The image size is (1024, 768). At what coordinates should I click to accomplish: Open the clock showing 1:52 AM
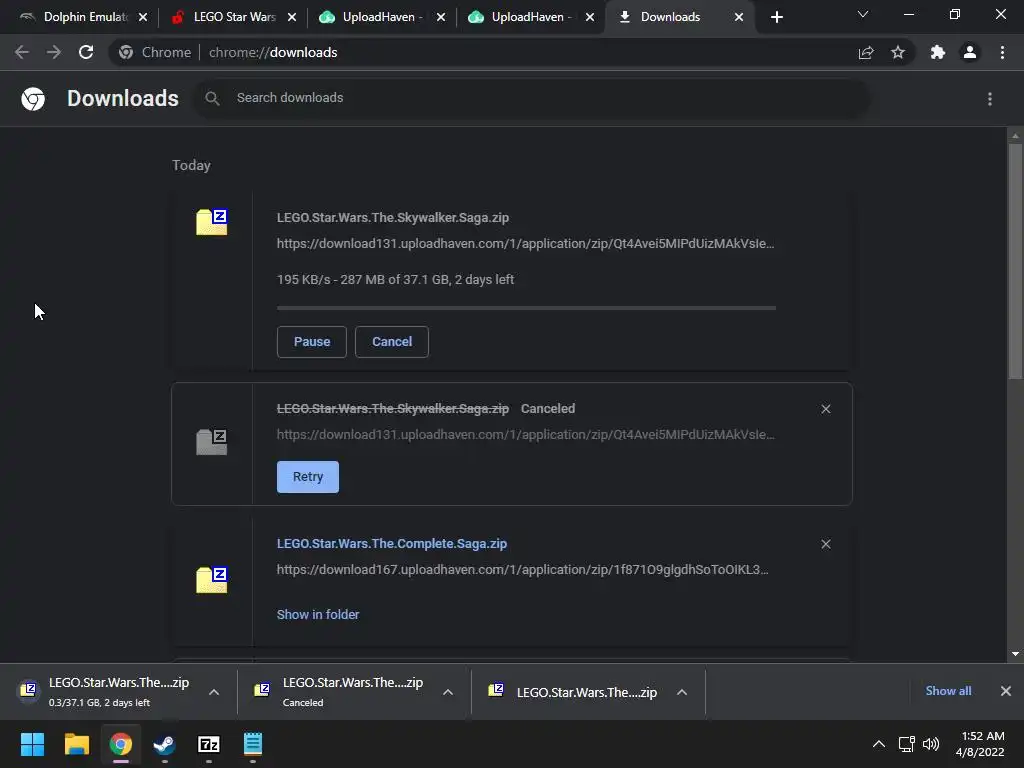tap(980, 744)
